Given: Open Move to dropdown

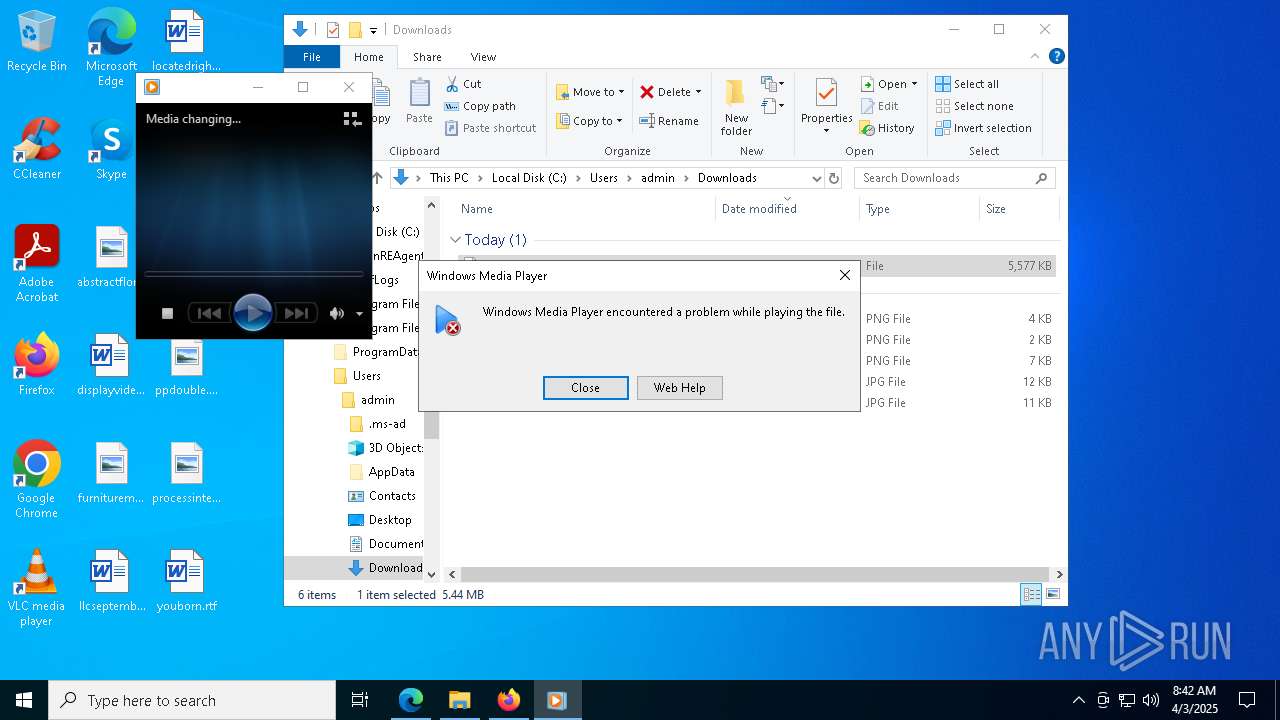Looking at the screenshot, I should [590, 92].
